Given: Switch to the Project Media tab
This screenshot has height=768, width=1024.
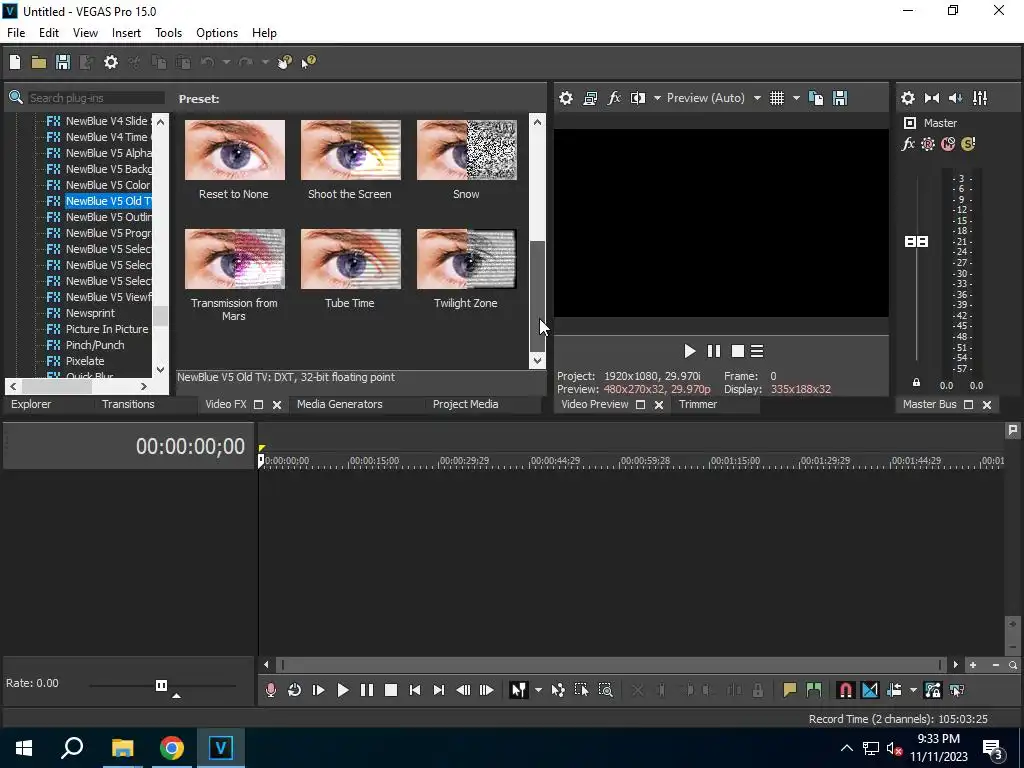Looking at the screenshot, I should [x=466, y=404].
